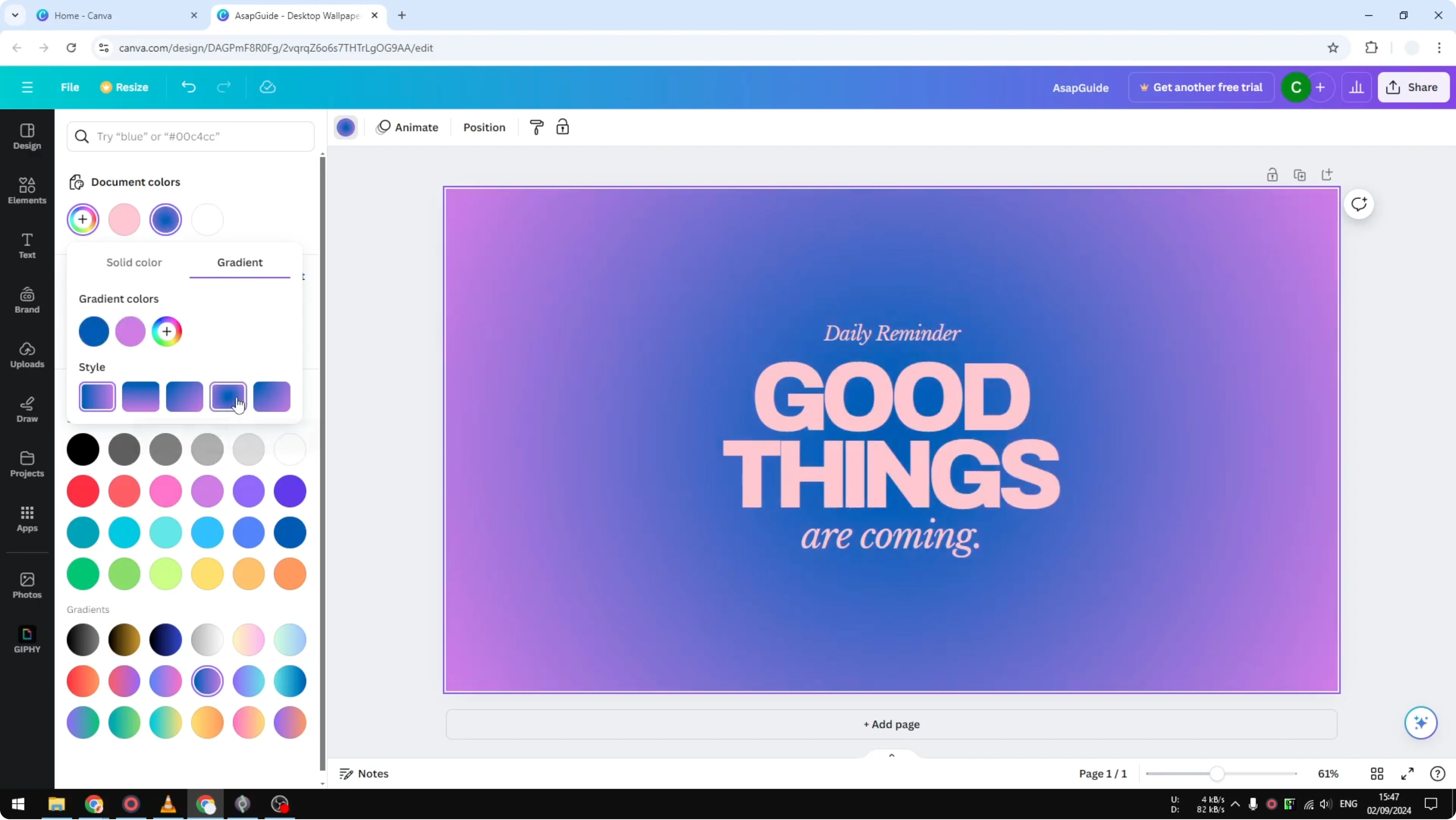Image resolution: width=1456 pixels, height=820 pixels.
Task: Open the GIPHY app
Action: 27,640
